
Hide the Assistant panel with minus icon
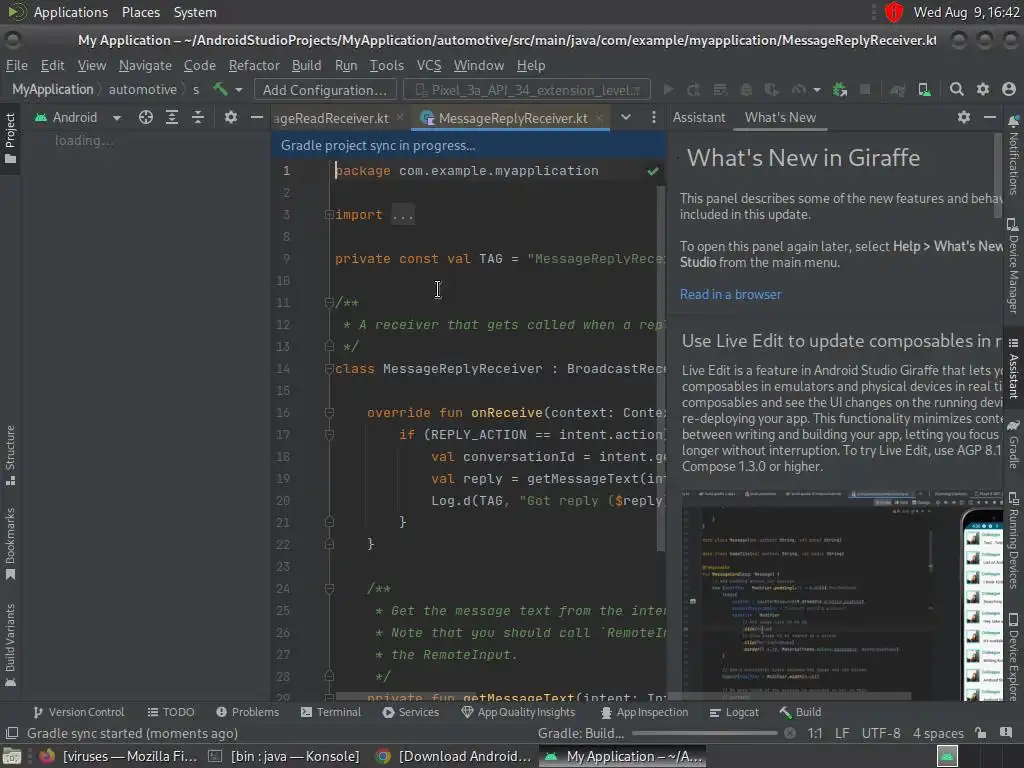pyautogui.click(x=990, y=118)
